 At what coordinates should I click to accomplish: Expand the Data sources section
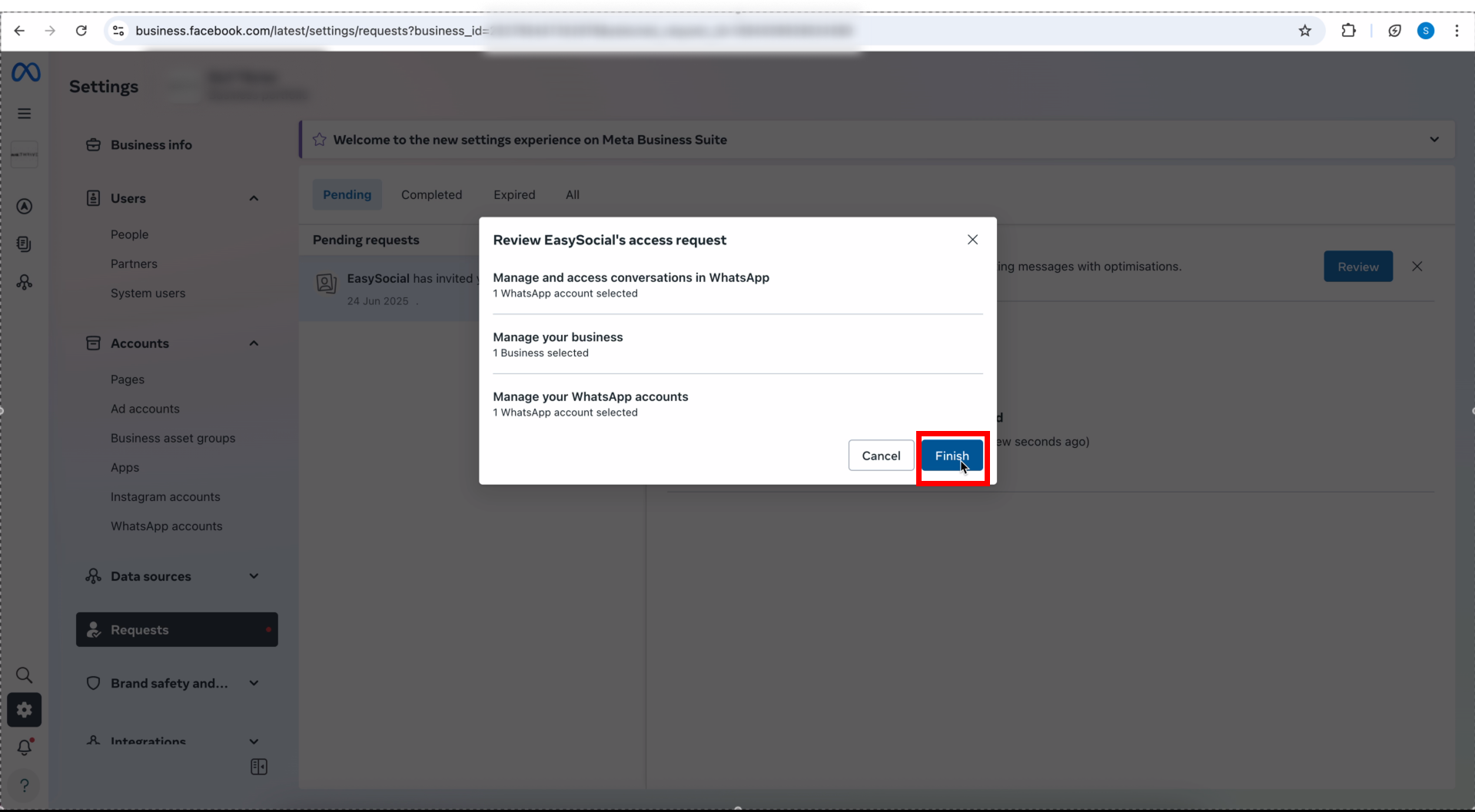tap(254, 576)
